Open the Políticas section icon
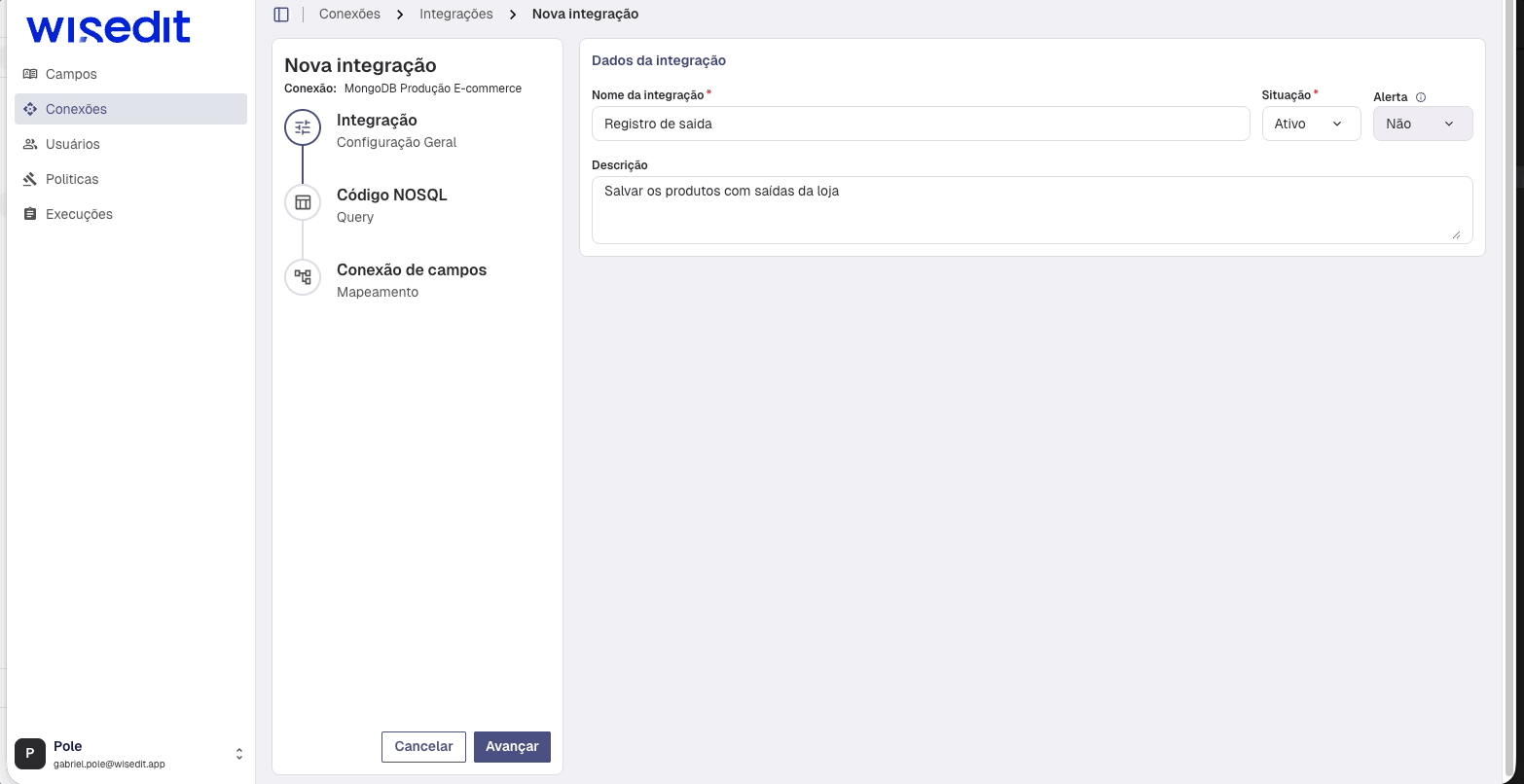 tap(30, 179)
